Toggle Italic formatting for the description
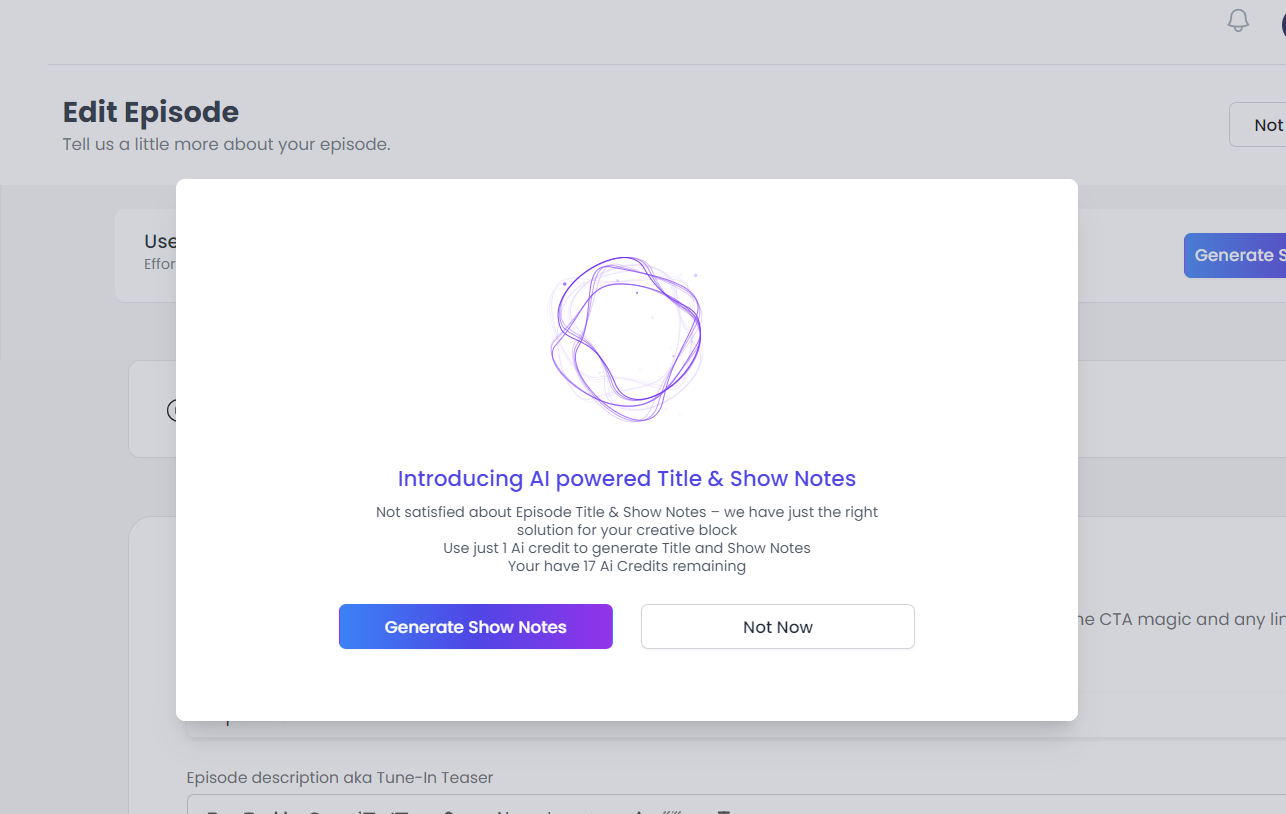The width and height of the screenshot is (1286, 814). [248, 810]
